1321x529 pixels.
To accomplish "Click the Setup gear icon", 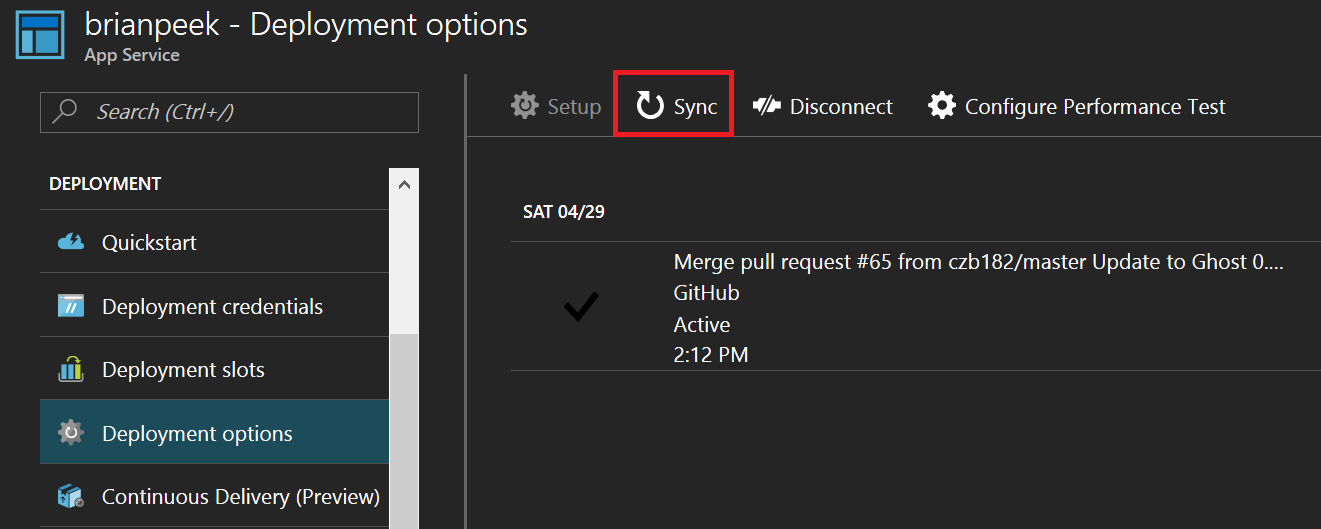I will click(x=525, y=106).
